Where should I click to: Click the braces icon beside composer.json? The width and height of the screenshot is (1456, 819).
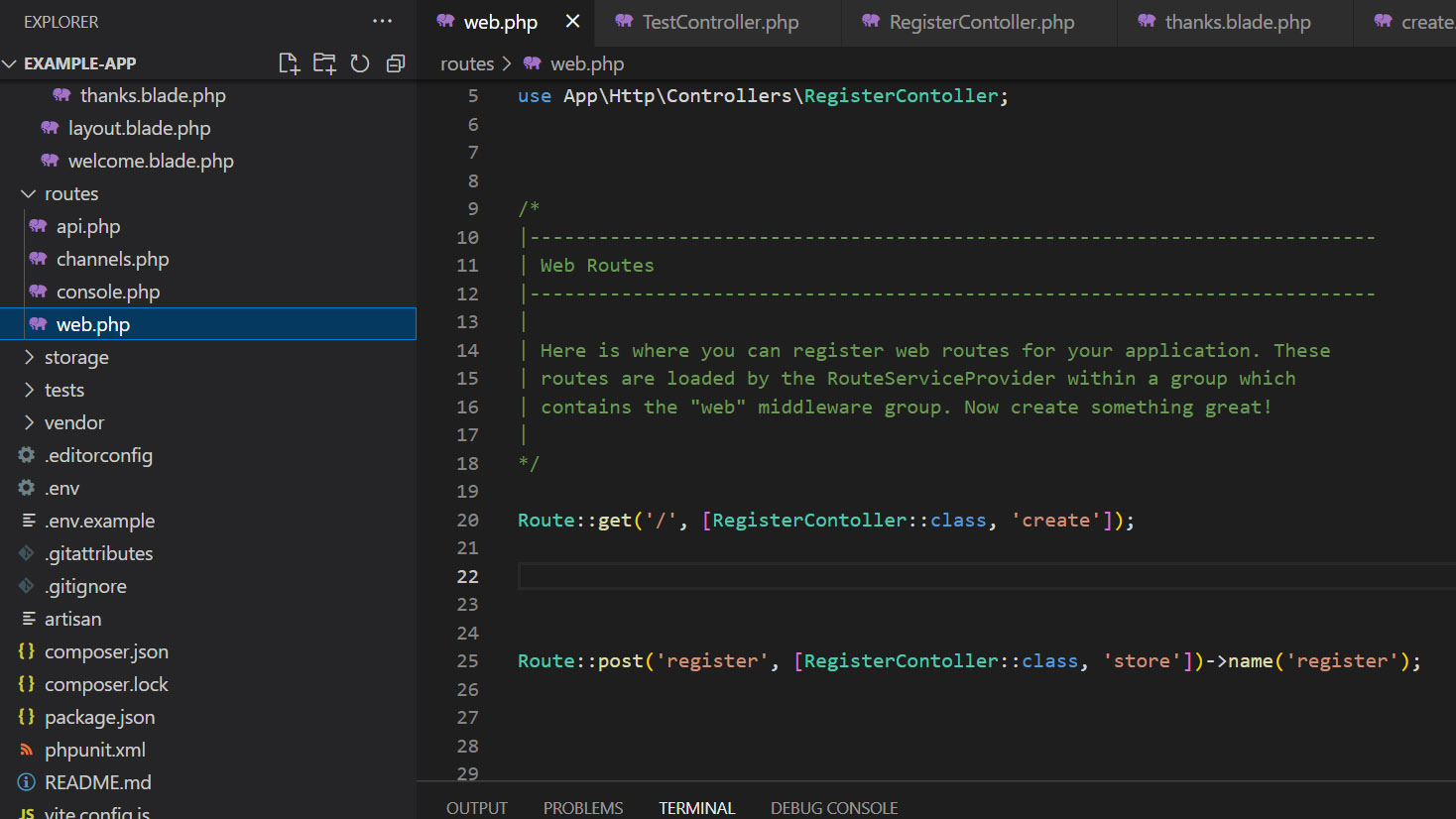pos(27,651)
